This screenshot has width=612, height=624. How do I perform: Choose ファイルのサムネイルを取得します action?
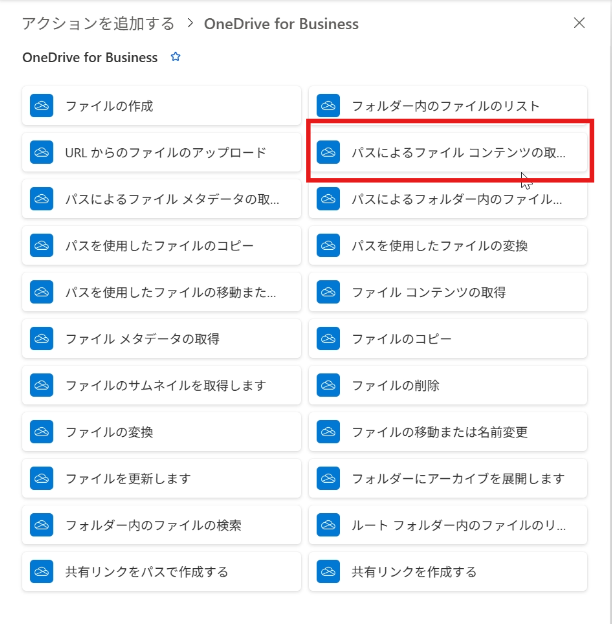point(165,385)
